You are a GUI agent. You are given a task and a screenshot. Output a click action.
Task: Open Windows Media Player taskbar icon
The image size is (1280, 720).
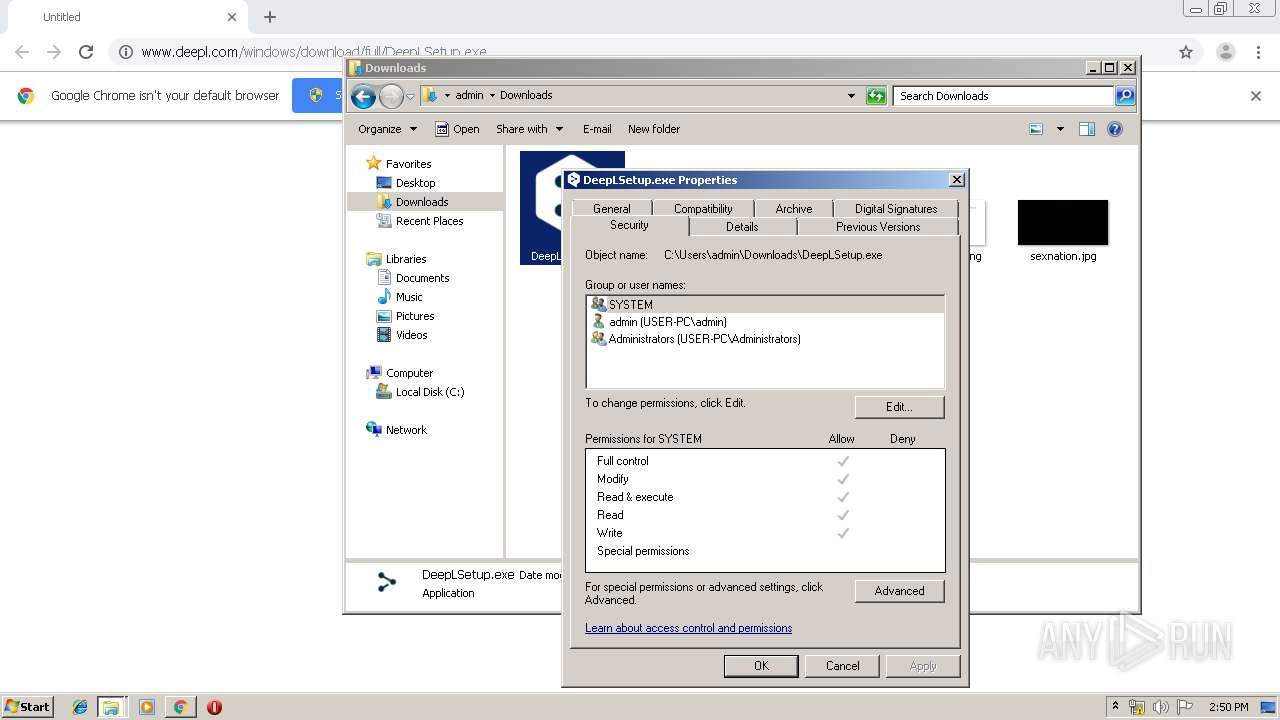[147, 707]
